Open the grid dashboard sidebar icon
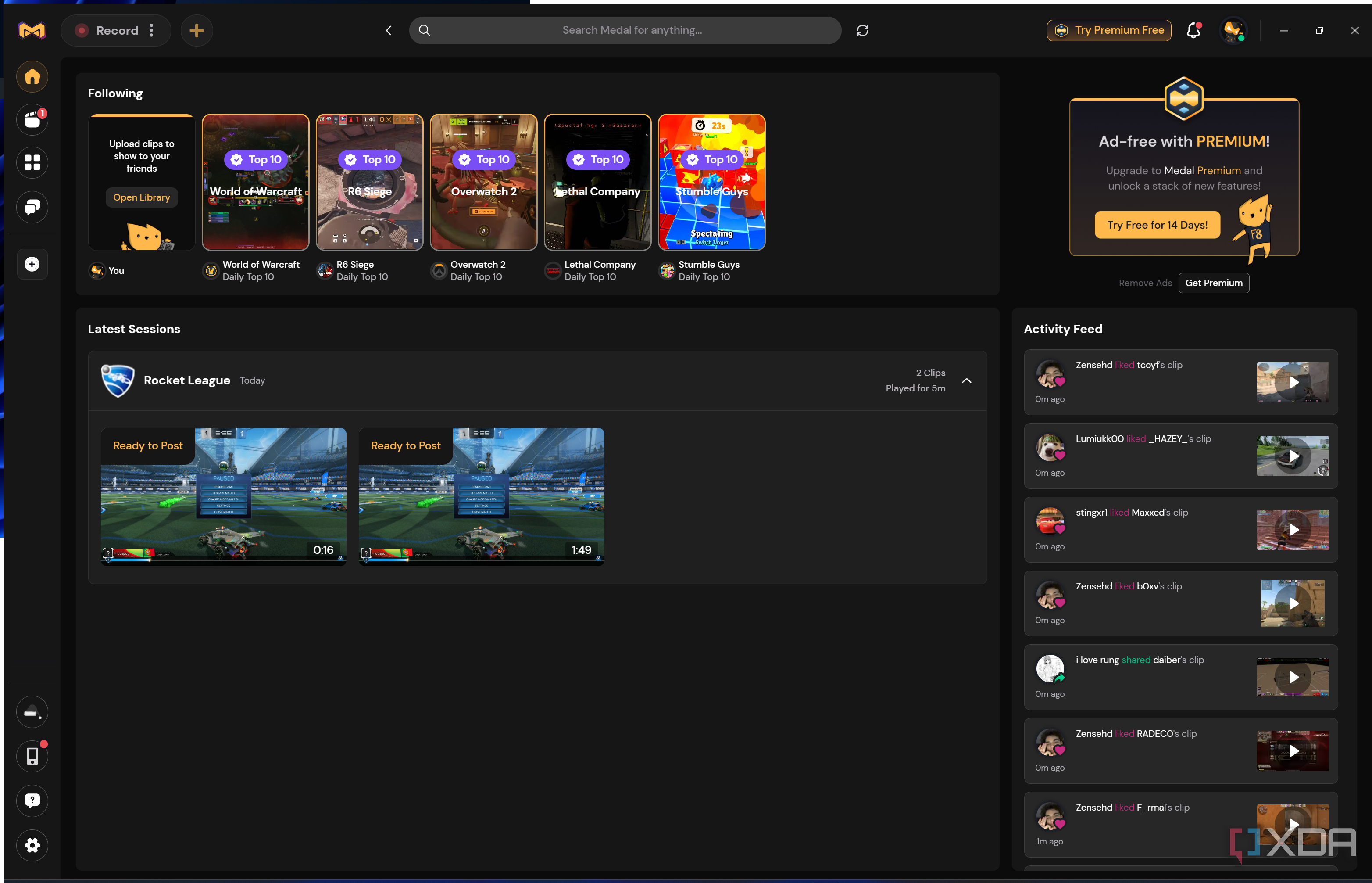Image resolution: width=1372 pixels, height=883 pixels. (x=32, y=163)
